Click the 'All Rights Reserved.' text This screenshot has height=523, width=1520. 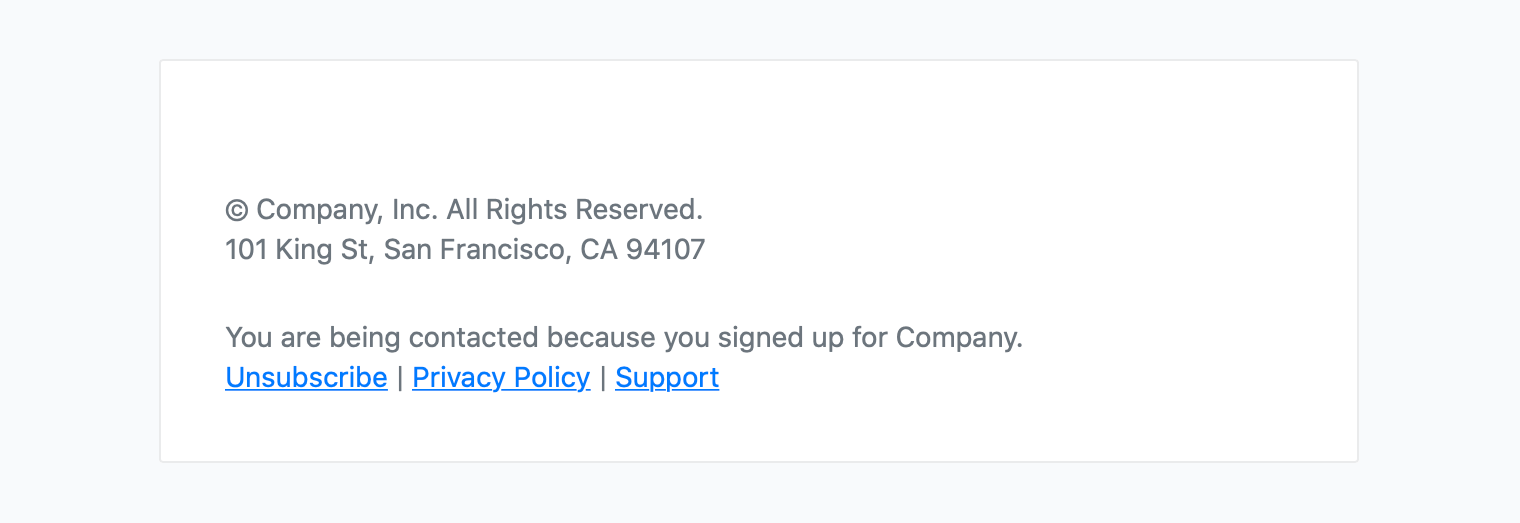(x=574, y=210)
